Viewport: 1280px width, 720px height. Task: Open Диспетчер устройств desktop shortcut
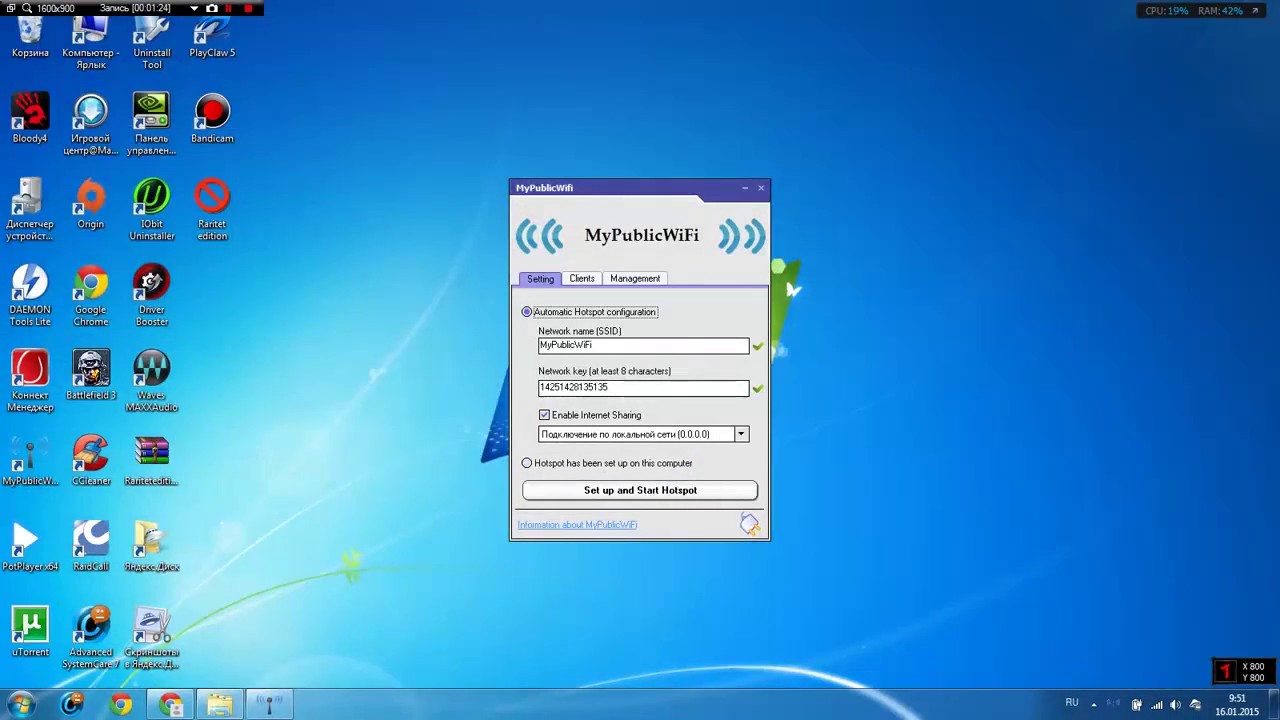(x=30, y=210)
